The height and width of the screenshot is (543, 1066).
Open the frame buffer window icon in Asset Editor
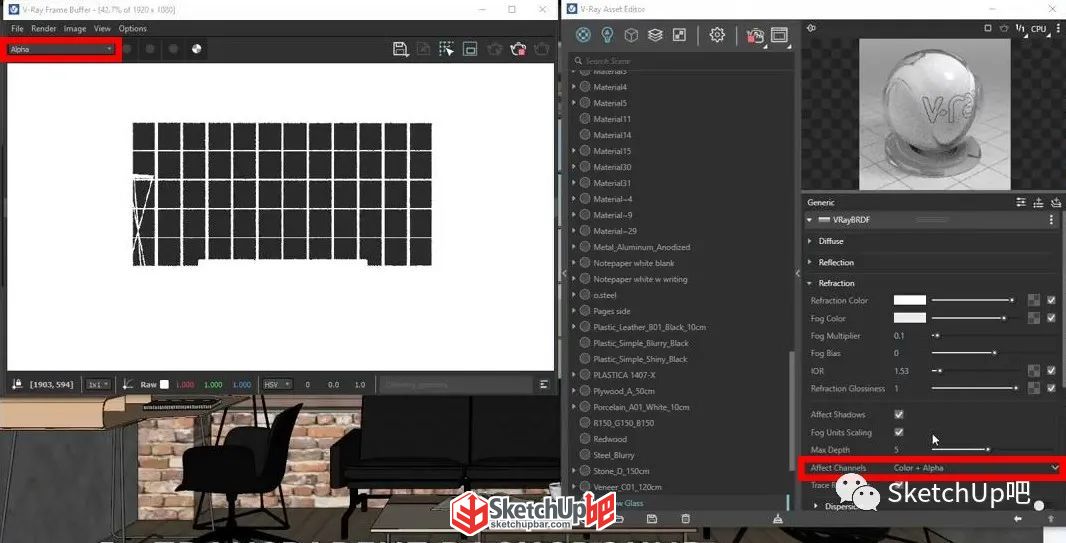779,35
